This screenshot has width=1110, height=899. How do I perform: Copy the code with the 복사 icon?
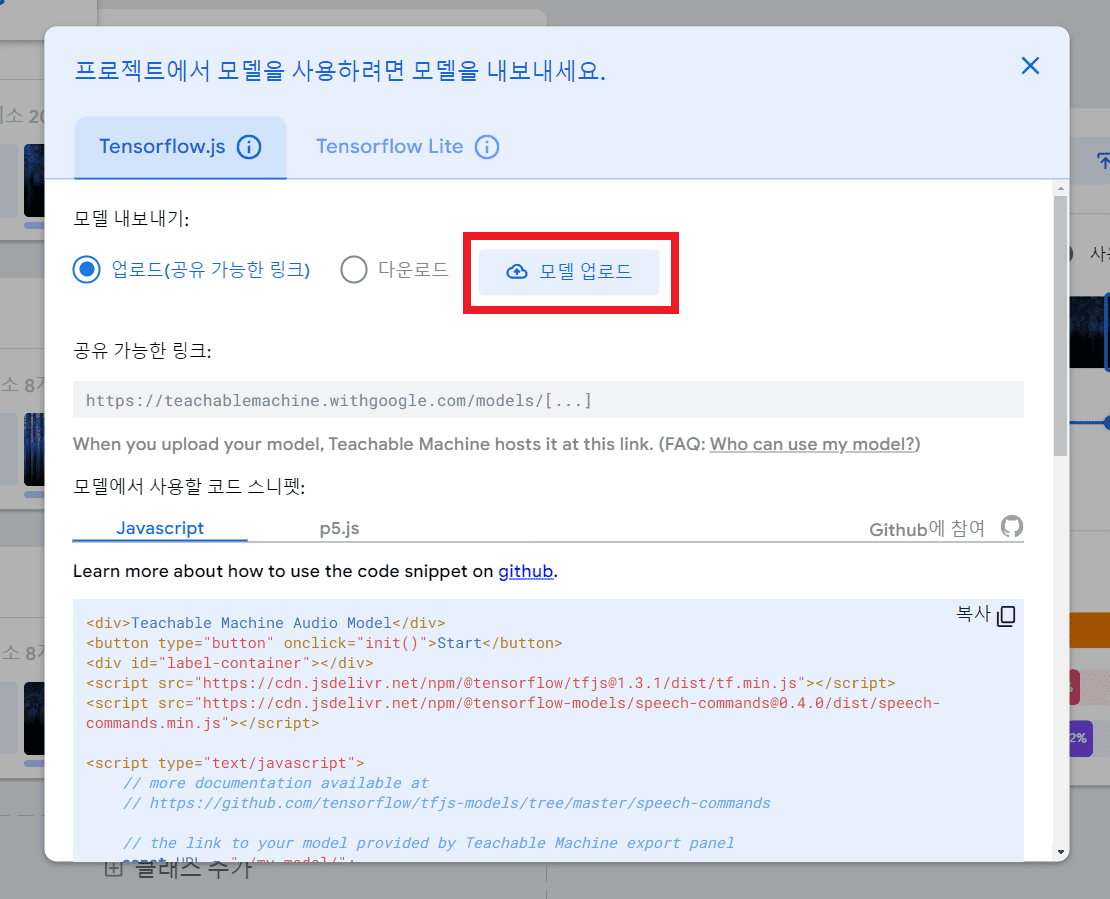(1006, 616)
